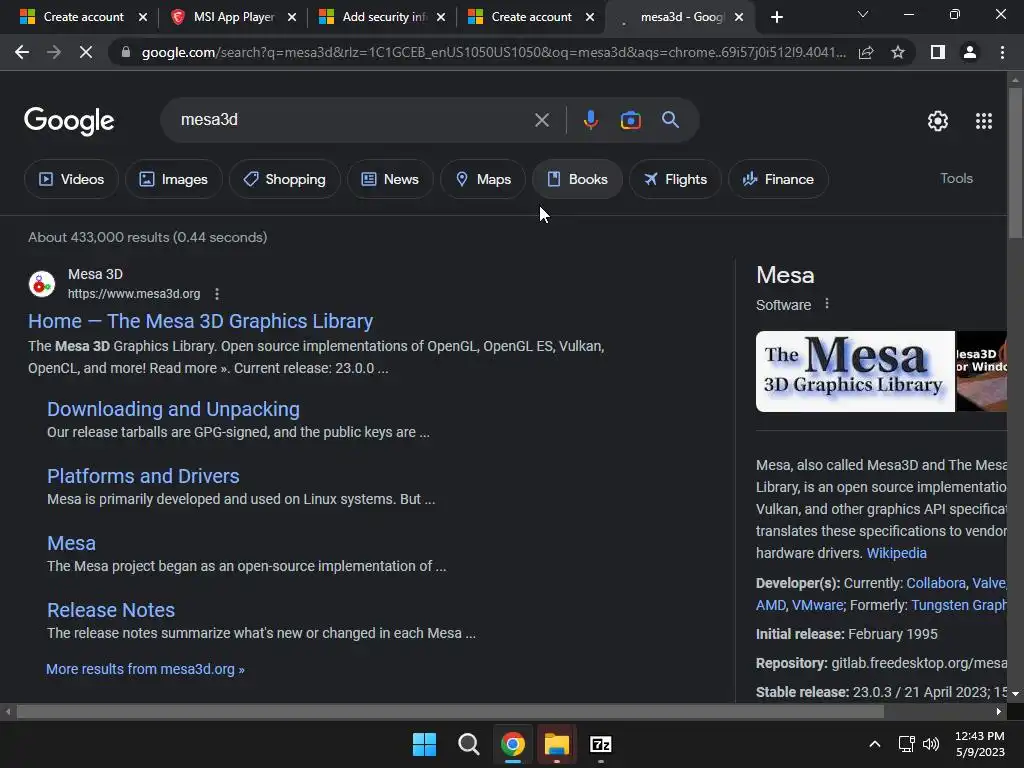Viewport: 1024px width, 768px height.
Task: Open the Chrome profile icon
Action: point(970,52)
